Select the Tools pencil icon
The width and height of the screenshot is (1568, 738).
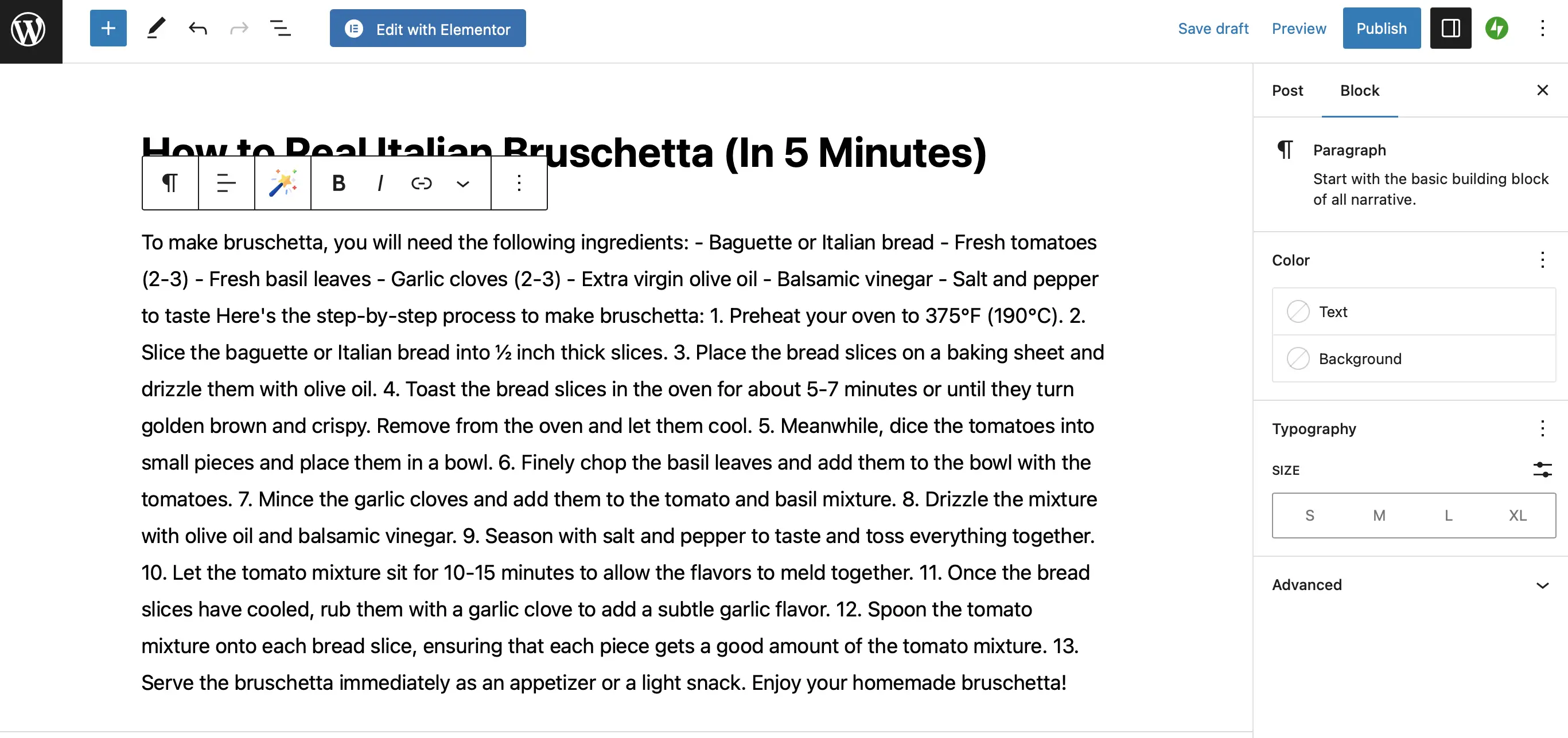(156, 29)
